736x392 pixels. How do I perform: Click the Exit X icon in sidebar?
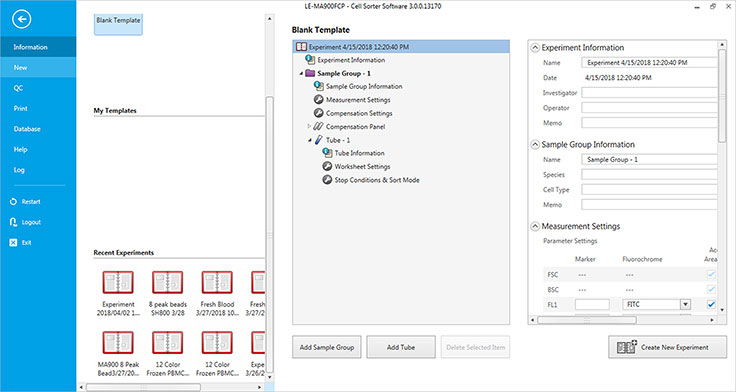[13, 243]
